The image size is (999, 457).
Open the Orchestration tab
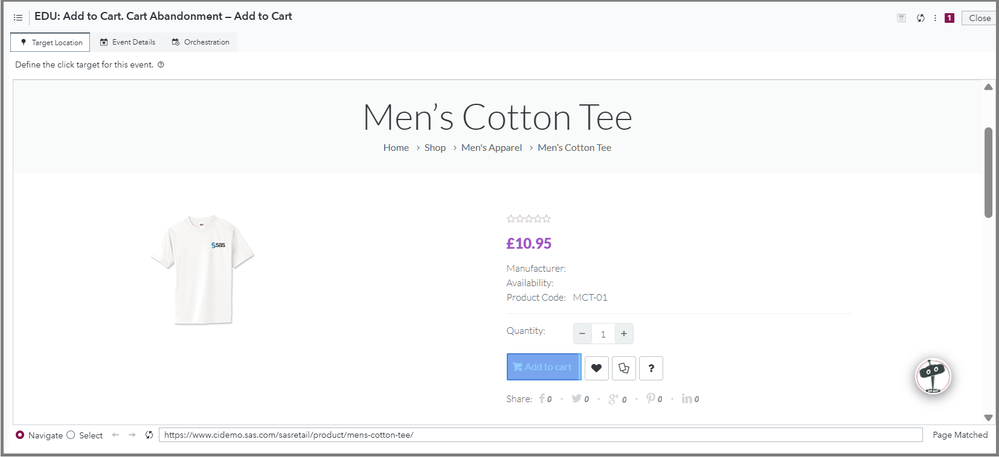(x=200, y=42)
